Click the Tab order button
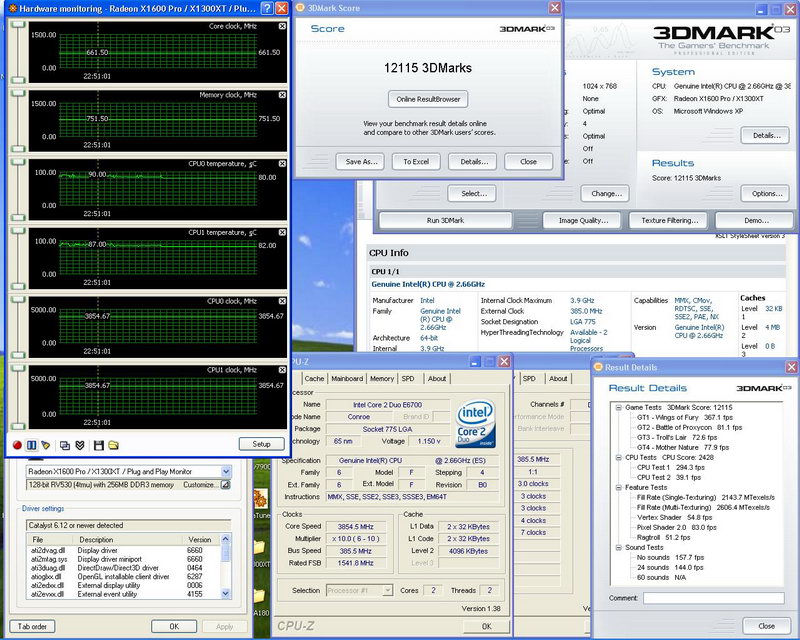 tap(32, 626)
